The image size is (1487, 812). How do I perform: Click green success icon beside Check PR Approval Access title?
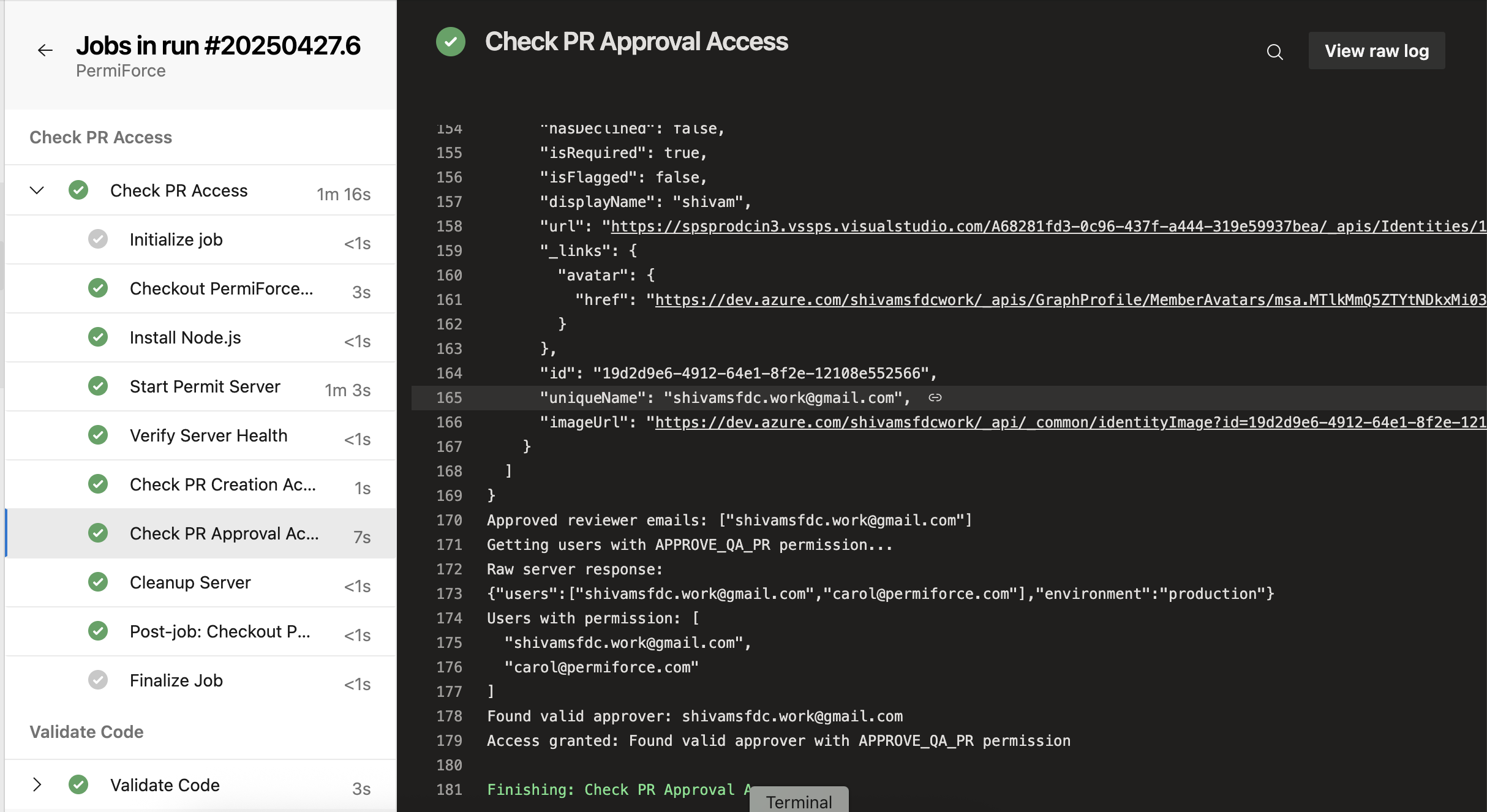(x=451, y=42)
